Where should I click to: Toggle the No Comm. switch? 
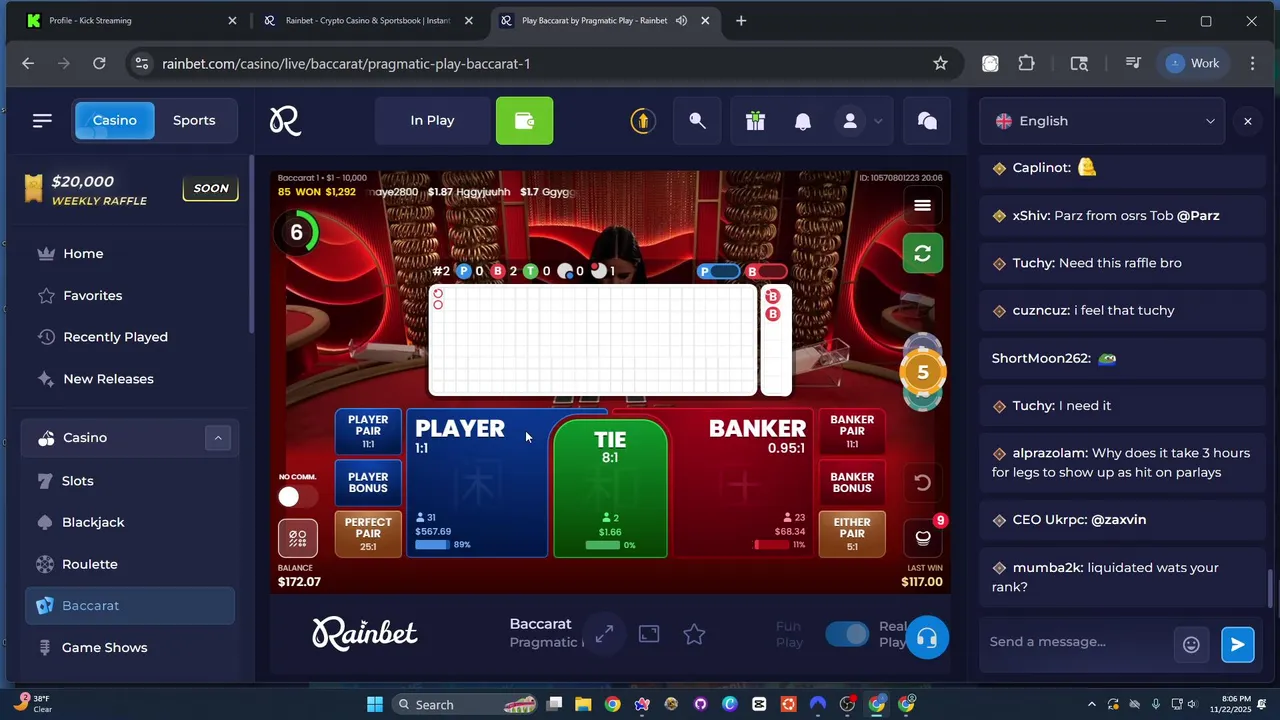point(297,496)
